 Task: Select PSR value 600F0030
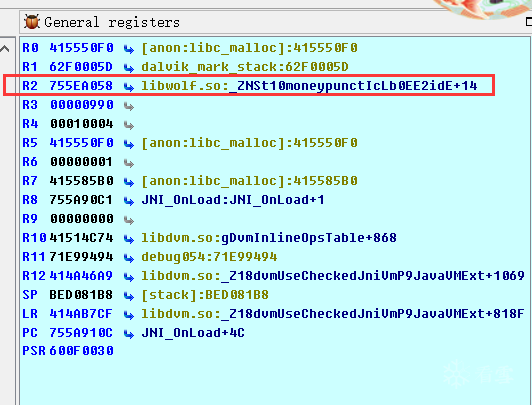pyautogui.click(x=81, y=350)
